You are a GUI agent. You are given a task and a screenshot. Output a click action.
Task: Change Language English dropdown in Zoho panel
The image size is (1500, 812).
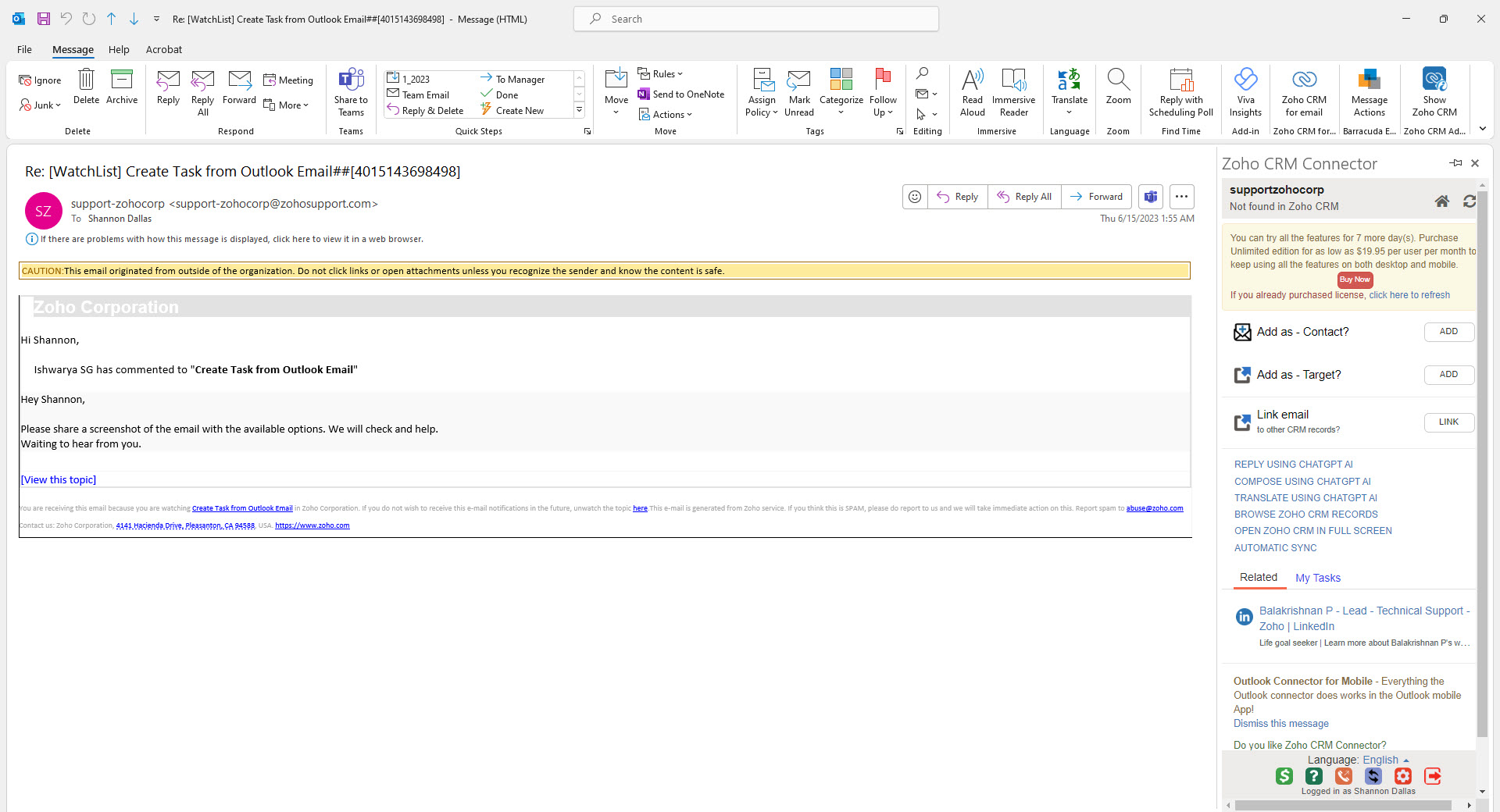pos(1386,760)
